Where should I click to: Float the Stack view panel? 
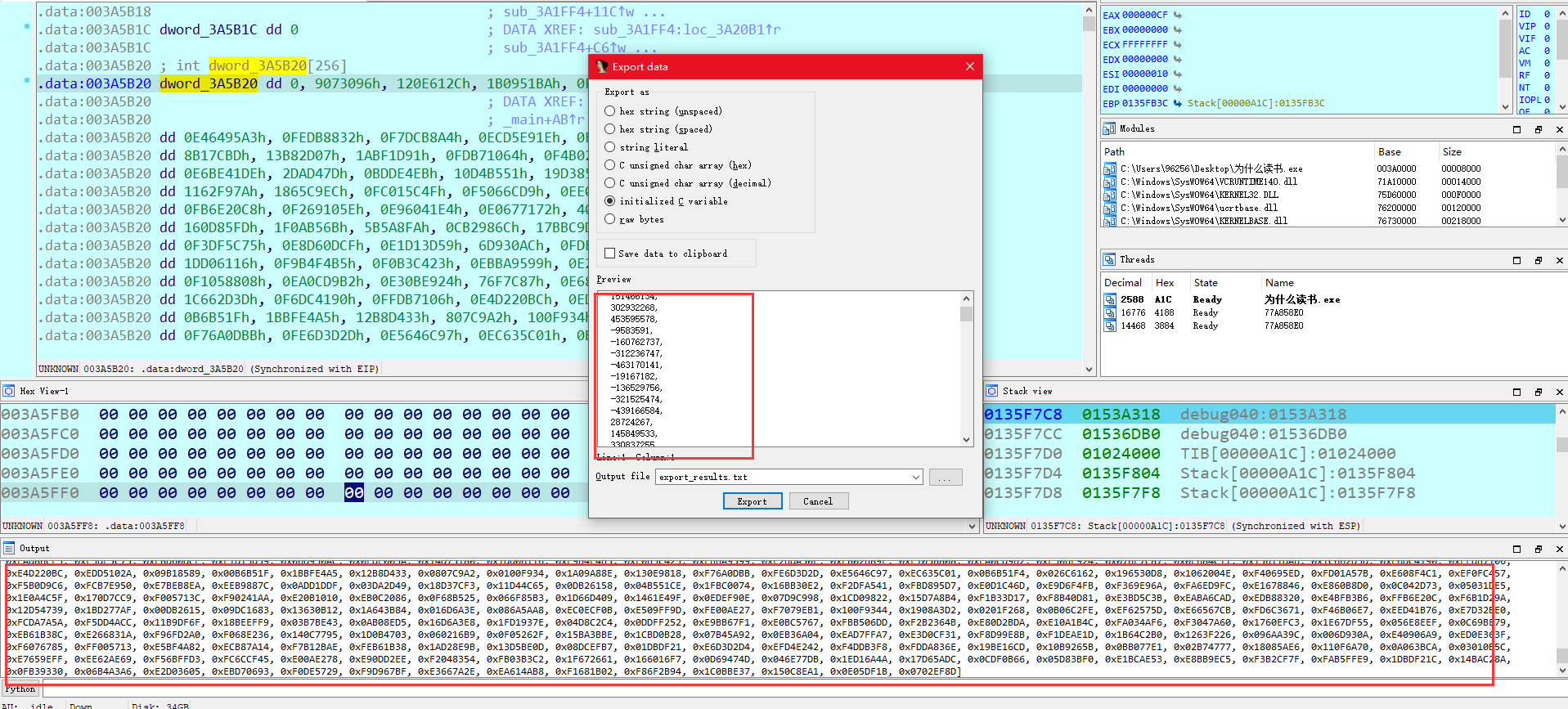1539,392
